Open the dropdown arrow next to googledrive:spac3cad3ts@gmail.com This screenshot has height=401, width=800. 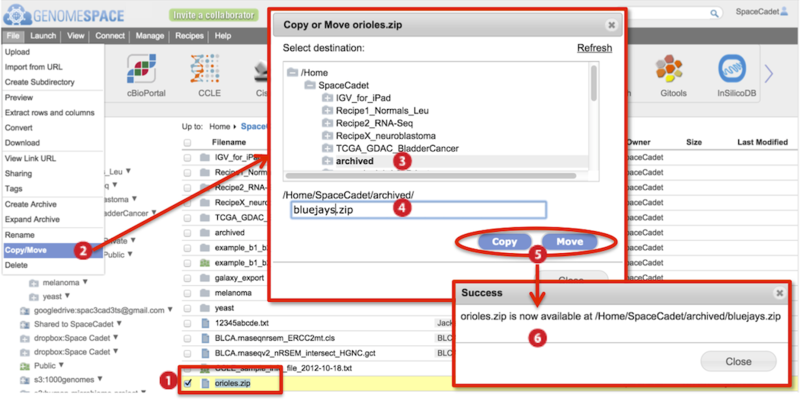(170, 310)
